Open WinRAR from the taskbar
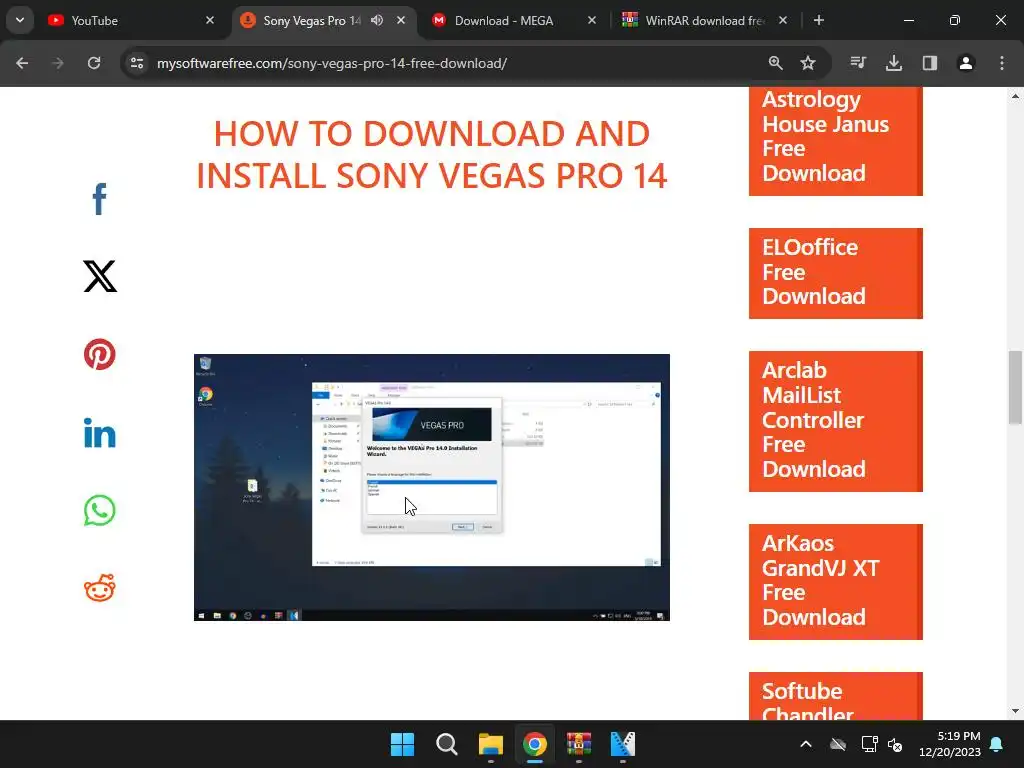Image resolution: width=1024 pixels, height=768 pixels. (x=579, y=744)
